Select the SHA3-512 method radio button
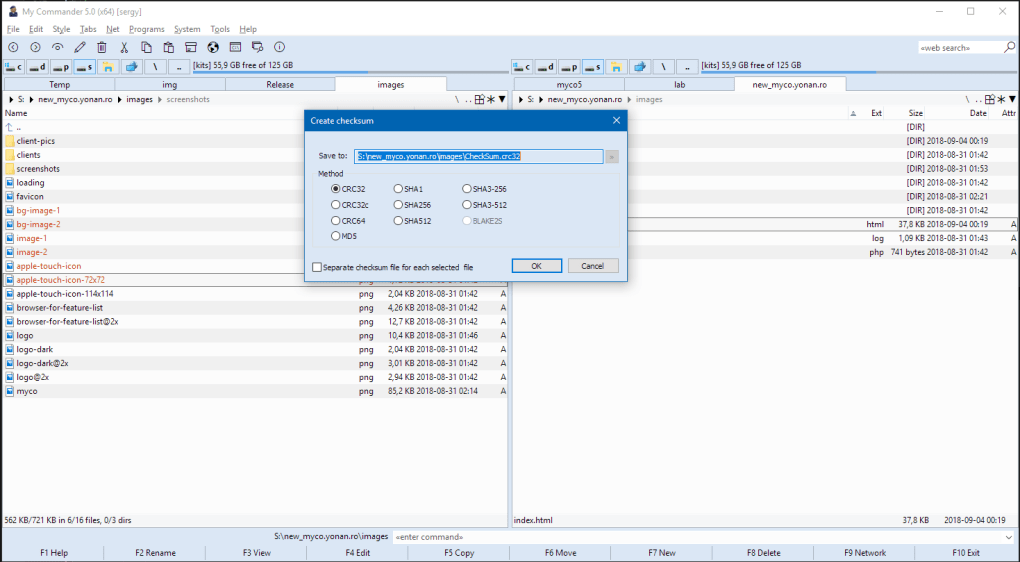This screenshot has height=562, width=1020. click(467, 204)
